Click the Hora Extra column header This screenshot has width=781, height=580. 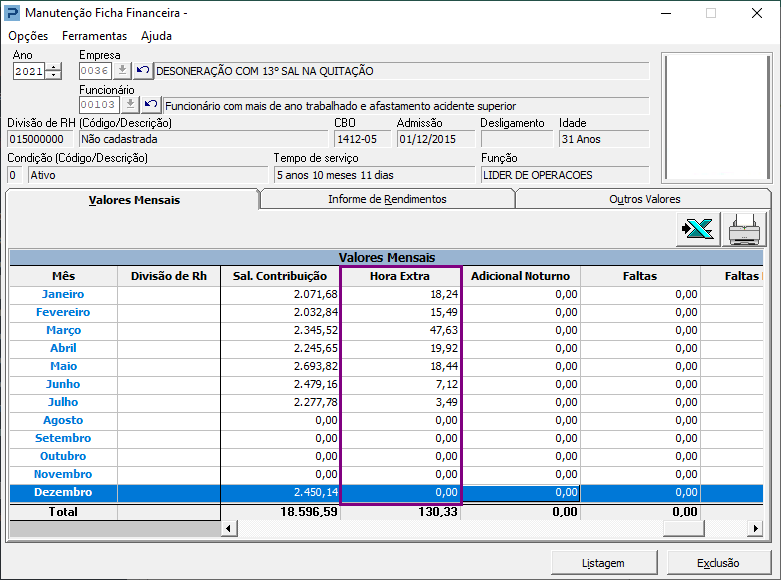click(400, 276)
